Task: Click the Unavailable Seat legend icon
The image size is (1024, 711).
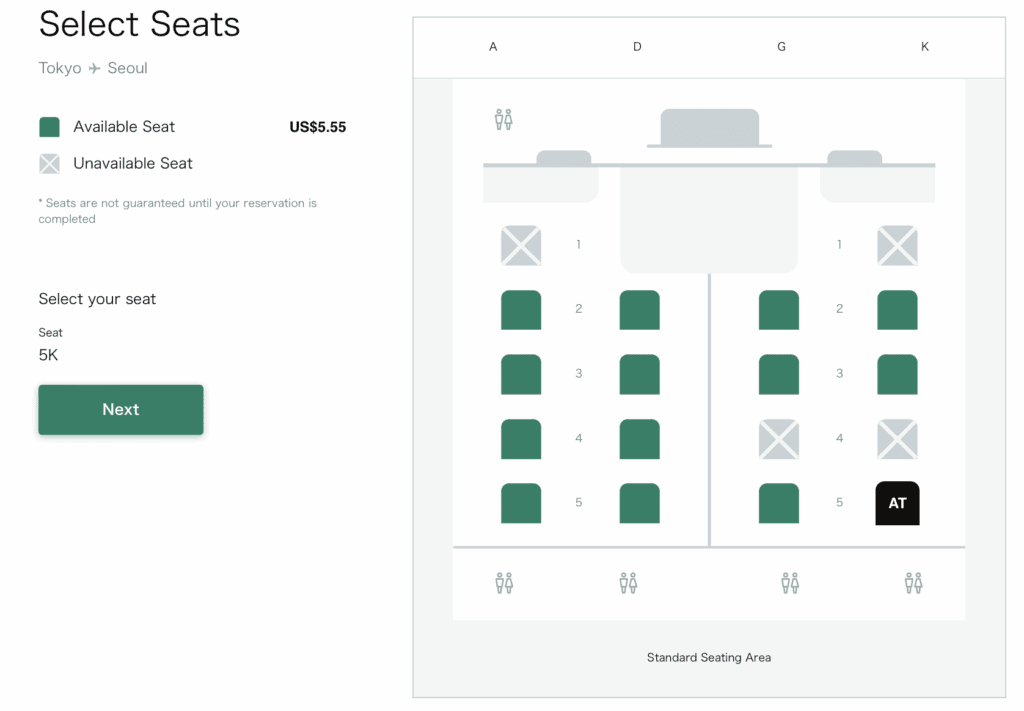Action: [x=49, y=164]
